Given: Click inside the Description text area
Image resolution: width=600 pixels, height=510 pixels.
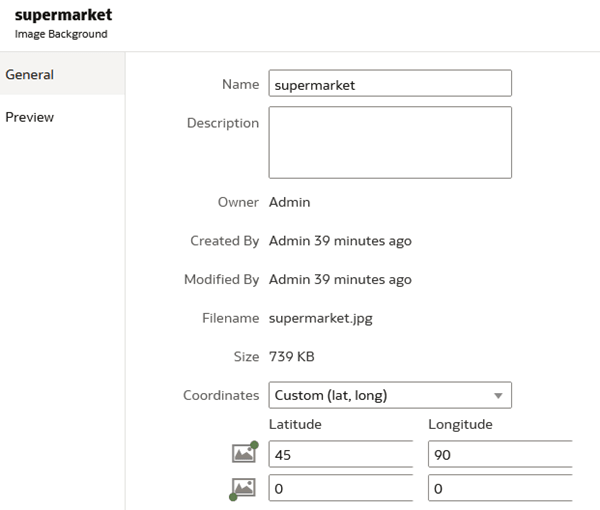Looking at the screenshot, I should pos(390,142).
